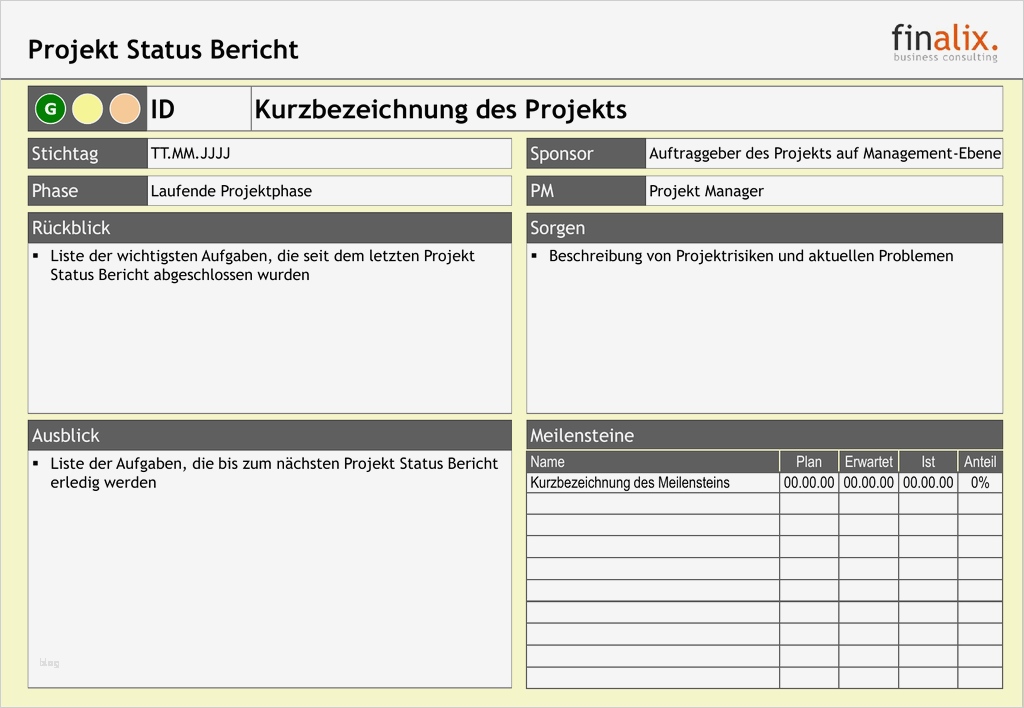Click the orange traffic light circle
The height and width of the screenshot is (708, 1024).
[124, 108]
